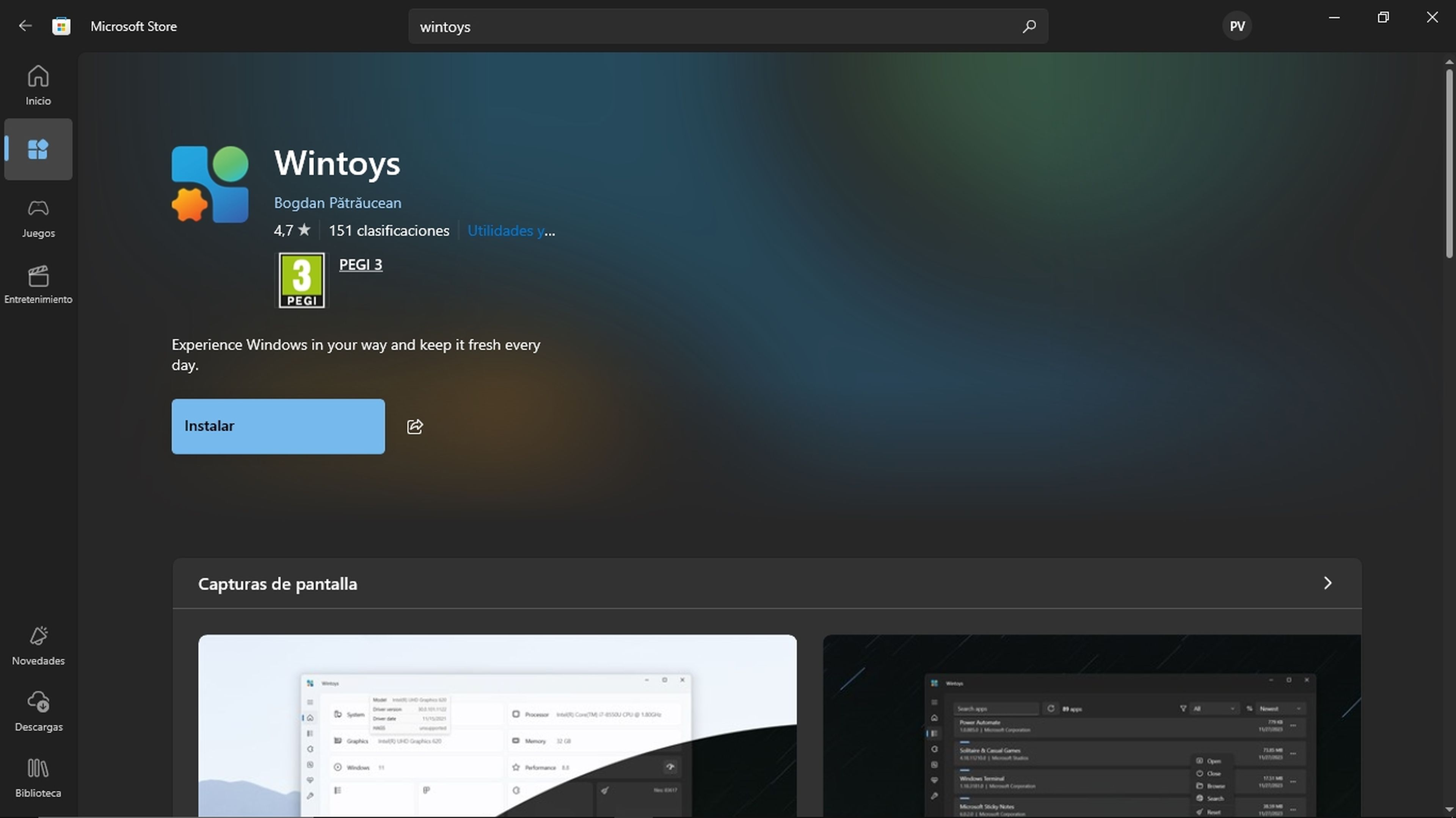Click the 4,7 star rating
This screenshot has height=818, width=1456.
tap(292, 230)
